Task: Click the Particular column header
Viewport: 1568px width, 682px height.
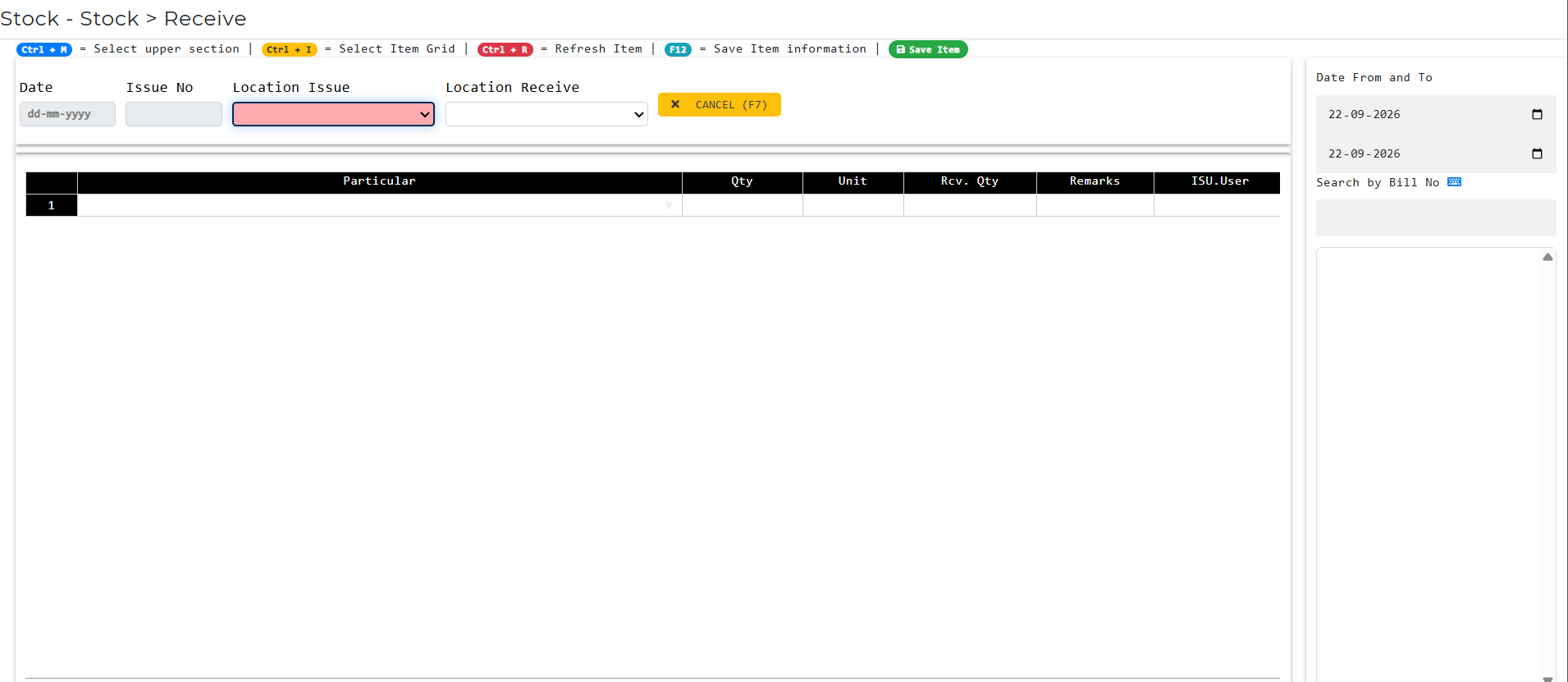Action: pos(379,181)
